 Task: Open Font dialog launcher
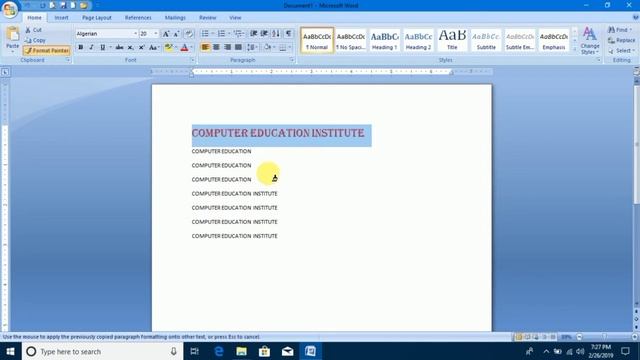click(192, 60)
